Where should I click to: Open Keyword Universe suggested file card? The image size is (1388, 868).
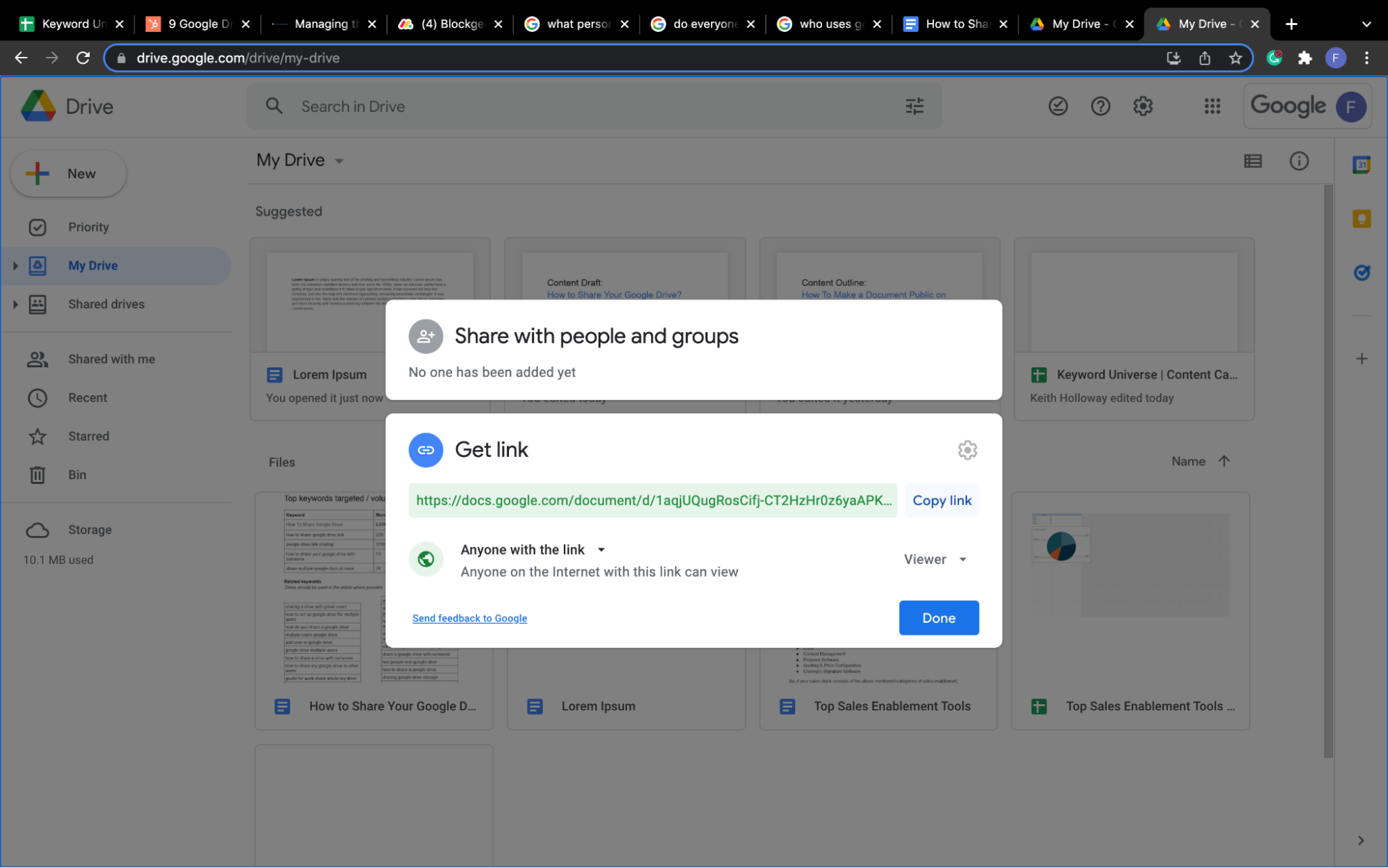click(x=1134, y=329)
